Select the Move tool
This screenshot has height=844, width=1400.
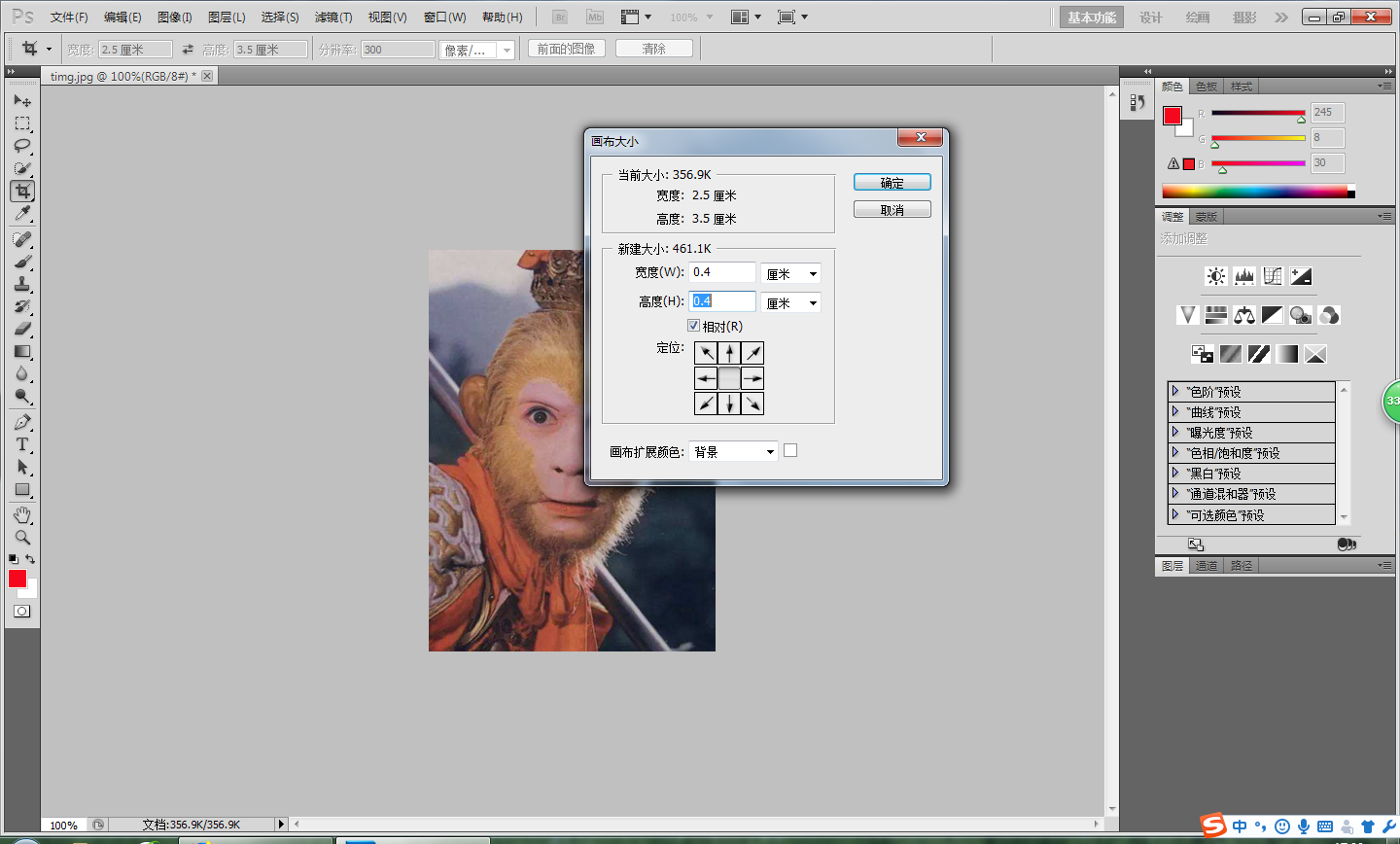pyautogui.click(x=22, y=101)
